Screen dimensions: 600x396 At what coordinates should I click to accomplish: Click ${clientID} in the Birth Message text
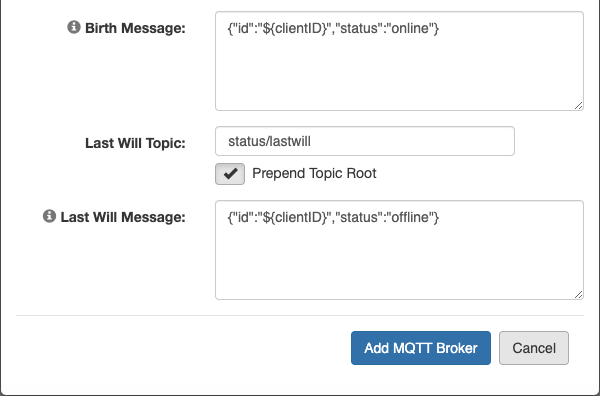[x=295, y=29]
